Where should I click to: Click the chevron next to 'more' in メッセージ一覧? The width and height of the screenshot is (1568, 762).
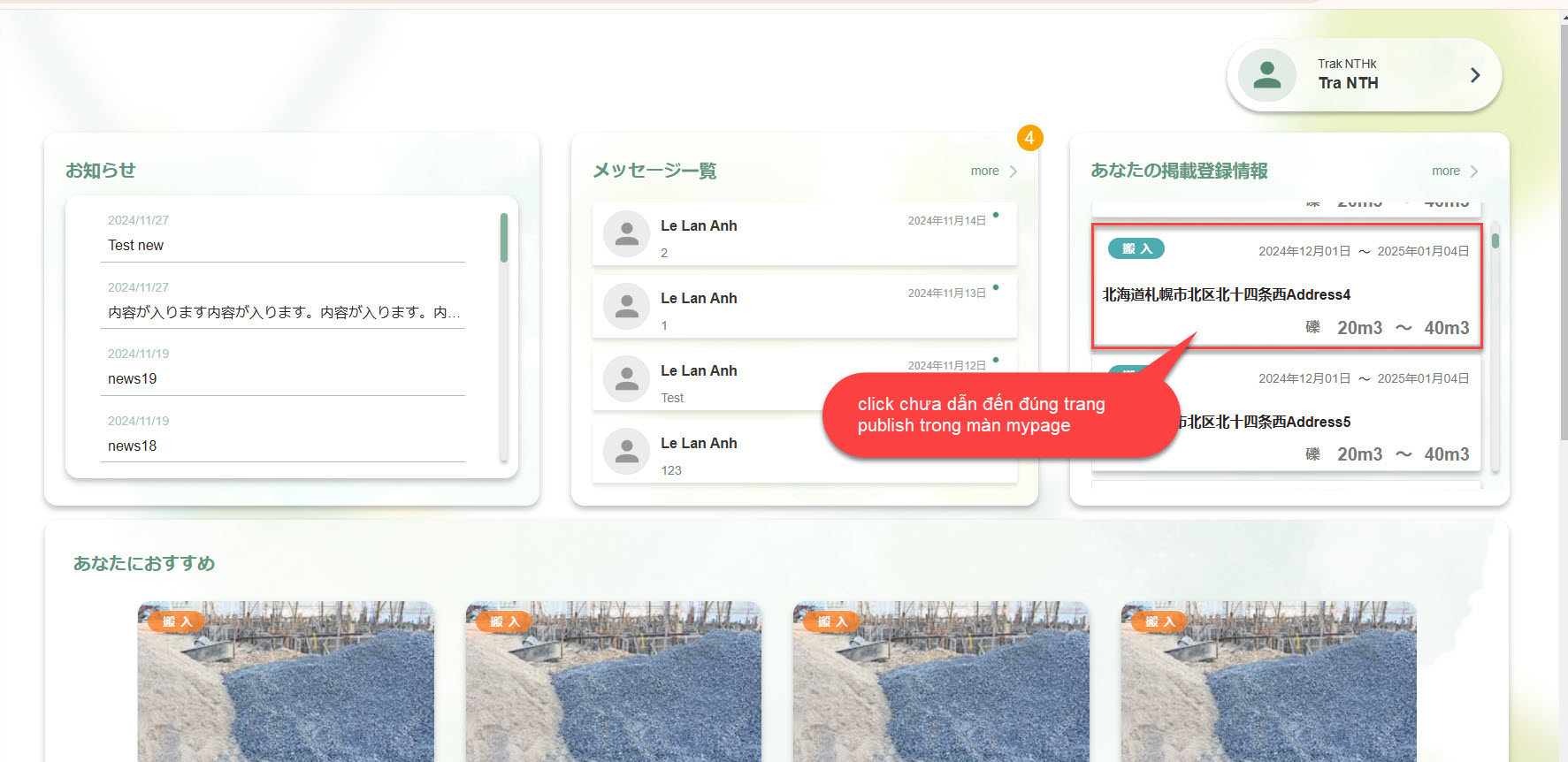click(1013, 171)
